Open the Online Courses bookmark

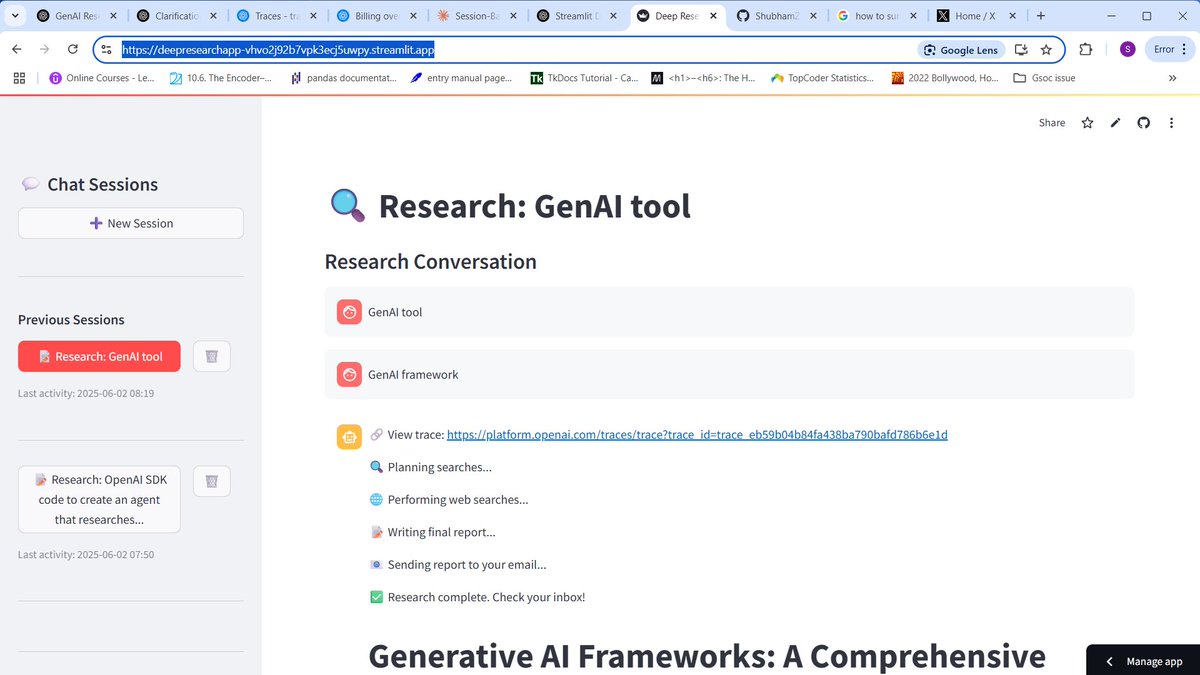[x=102, y=77]
